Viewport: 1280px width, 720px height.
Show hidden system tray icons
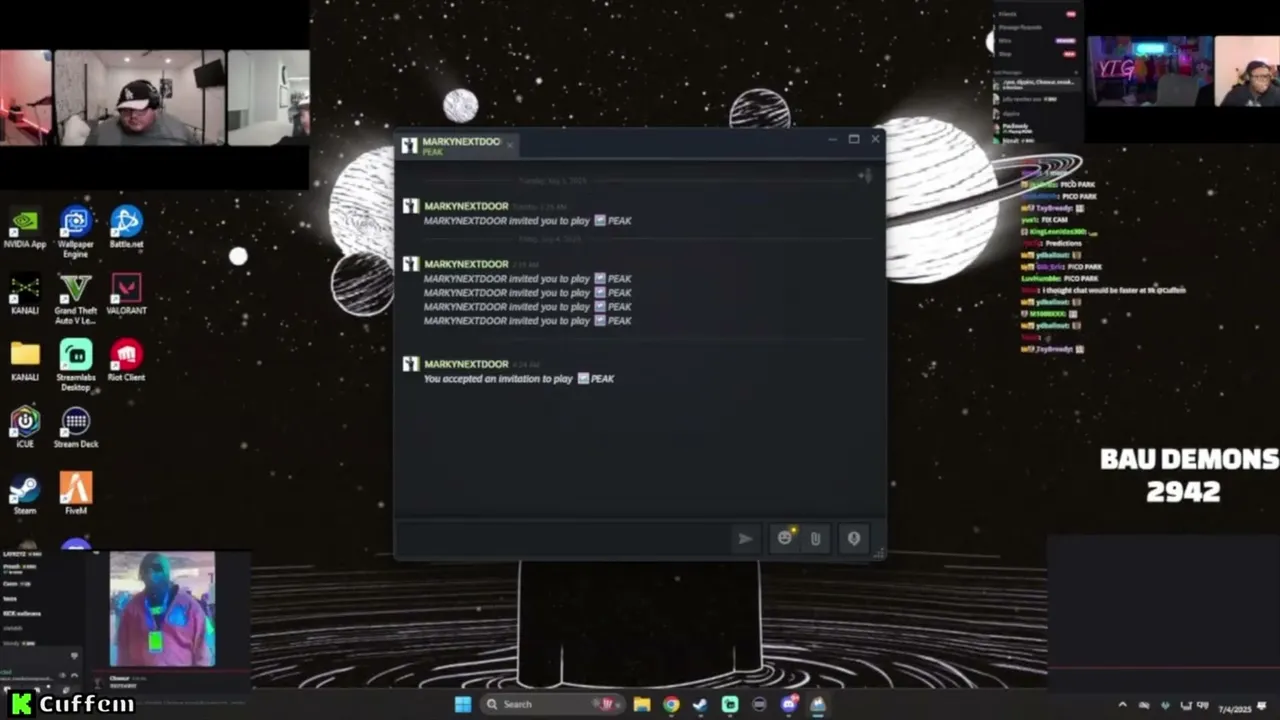(1122, 706)
